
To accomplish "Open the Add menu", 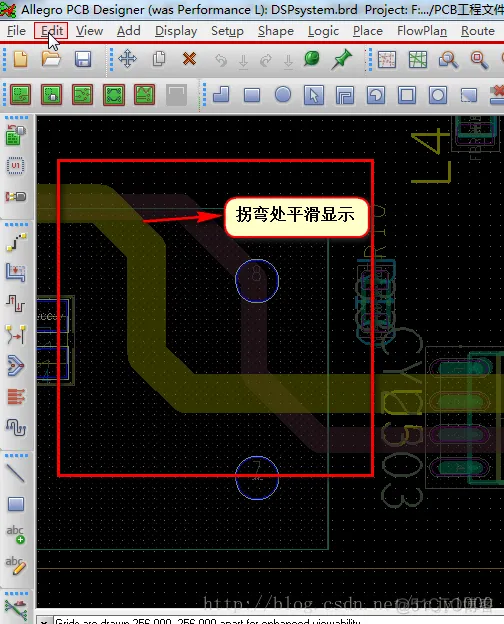I will pyautogui.click(x=129, y=31).
